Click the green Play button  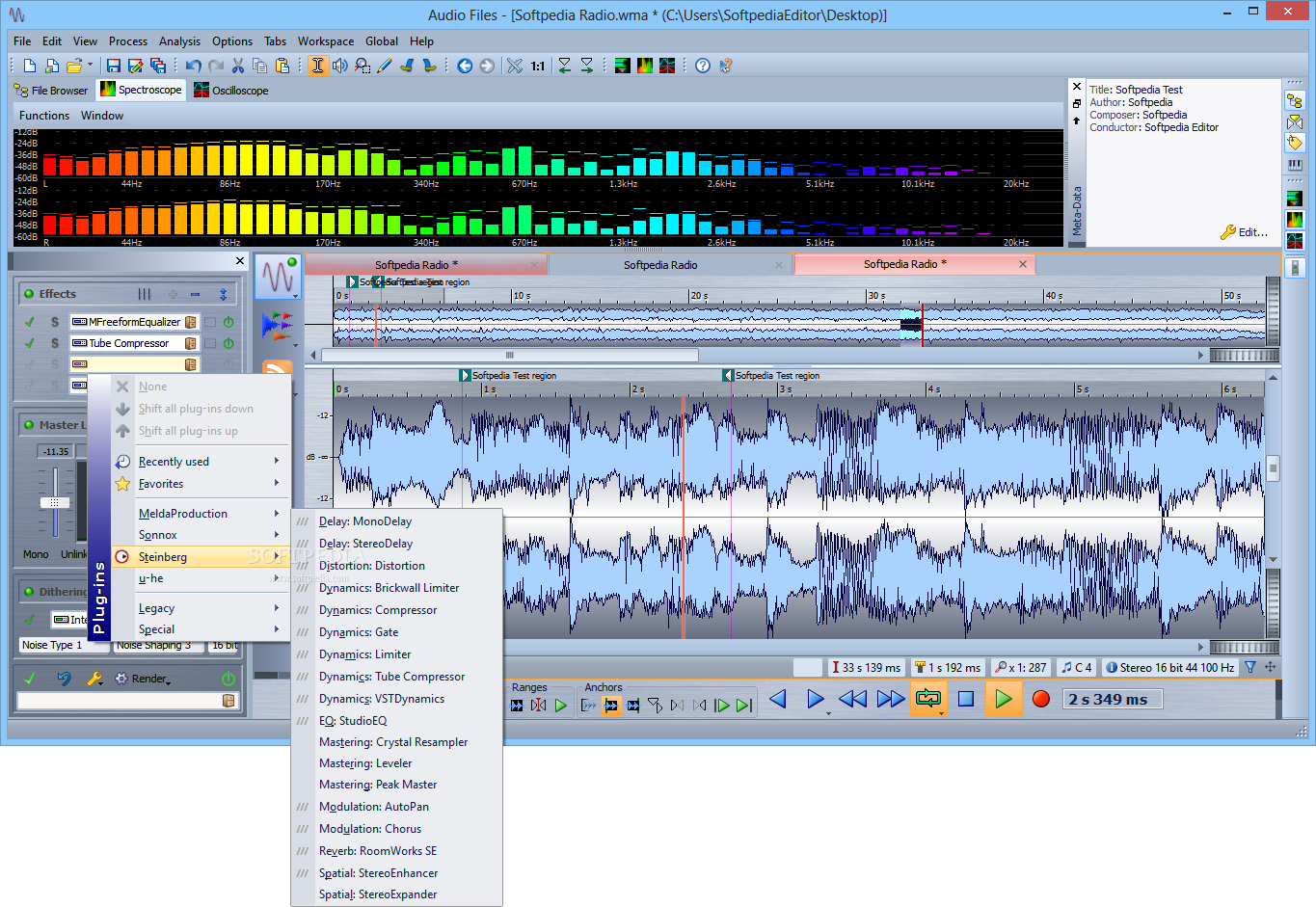pos(1004,699)
